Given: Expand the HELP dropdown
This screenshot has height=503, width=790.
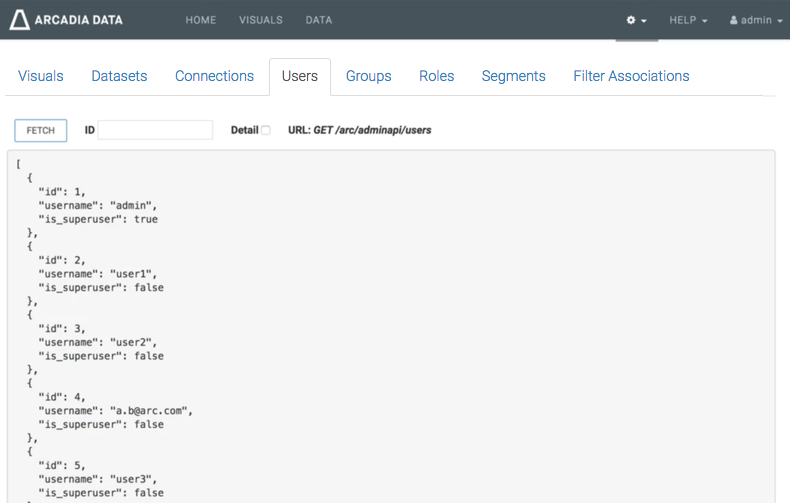Looking at the screenshot, I should coord(688,20).
